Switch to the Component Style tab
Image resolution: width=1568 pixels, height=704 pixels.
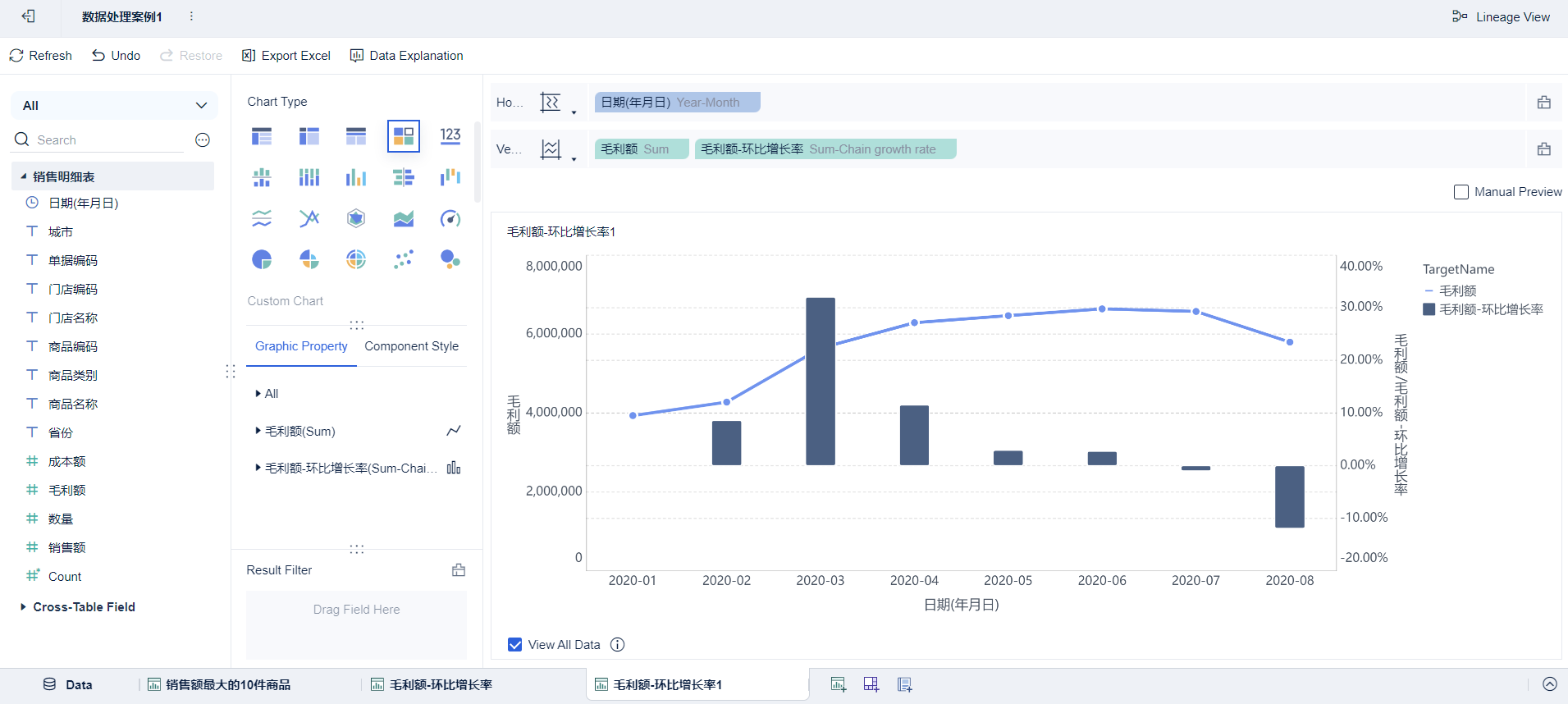411,346
